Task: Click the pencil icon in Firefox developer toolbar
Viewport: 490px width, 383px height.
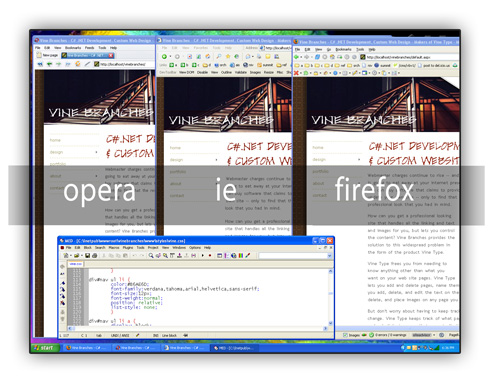Action: [355, 73]
